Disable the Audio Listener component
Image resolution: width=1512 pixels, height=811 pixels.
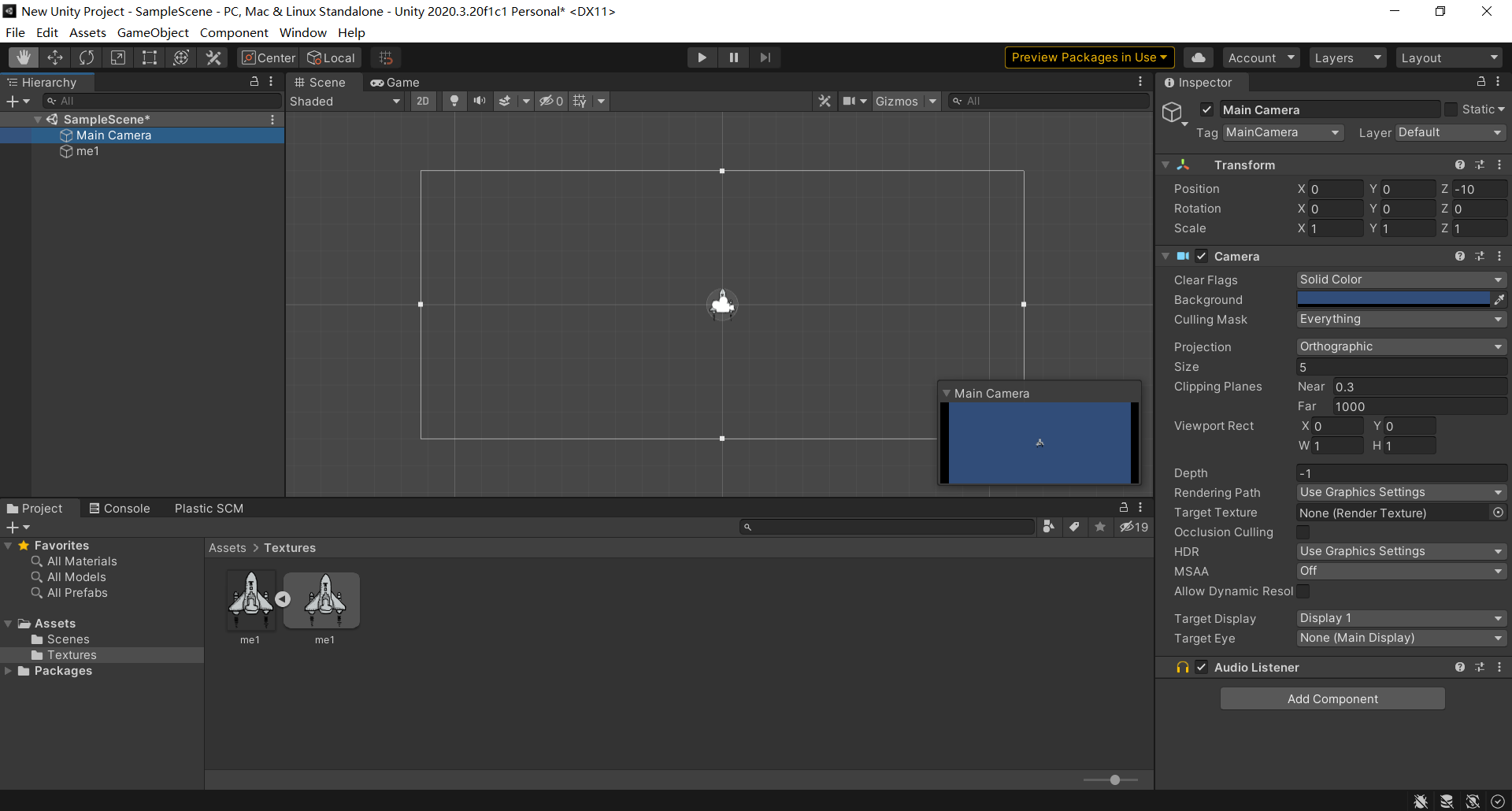click(1202, 668)
